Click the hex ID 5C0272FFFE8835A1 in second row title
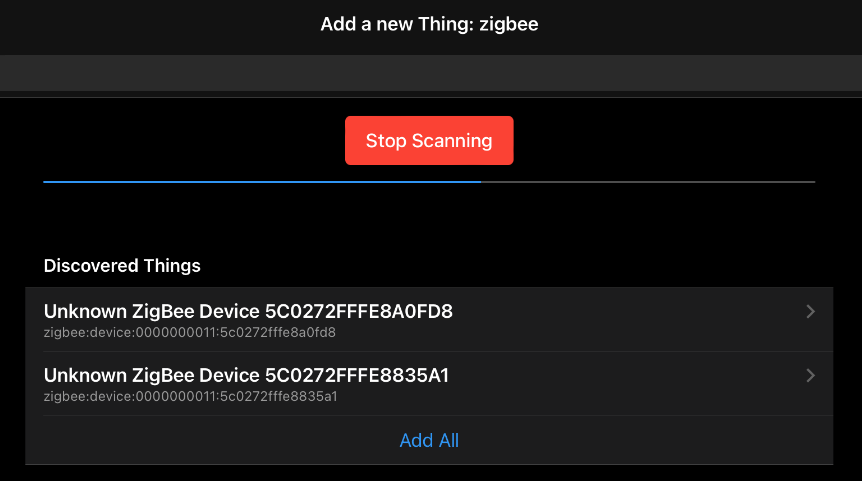This screenshot has height=481, width=862. point(356,376)
